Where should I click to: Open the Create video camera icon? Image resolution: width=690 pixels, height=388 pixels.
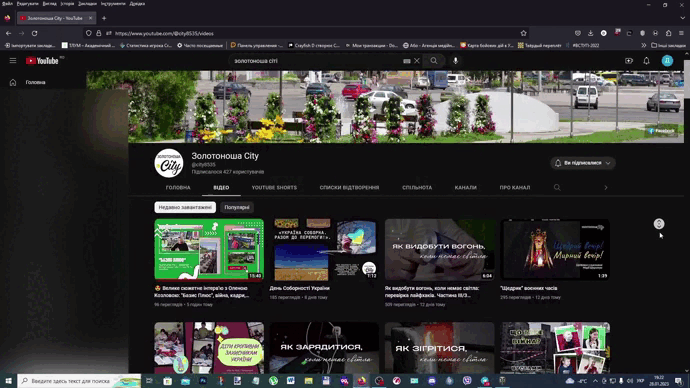coord(629,61)
